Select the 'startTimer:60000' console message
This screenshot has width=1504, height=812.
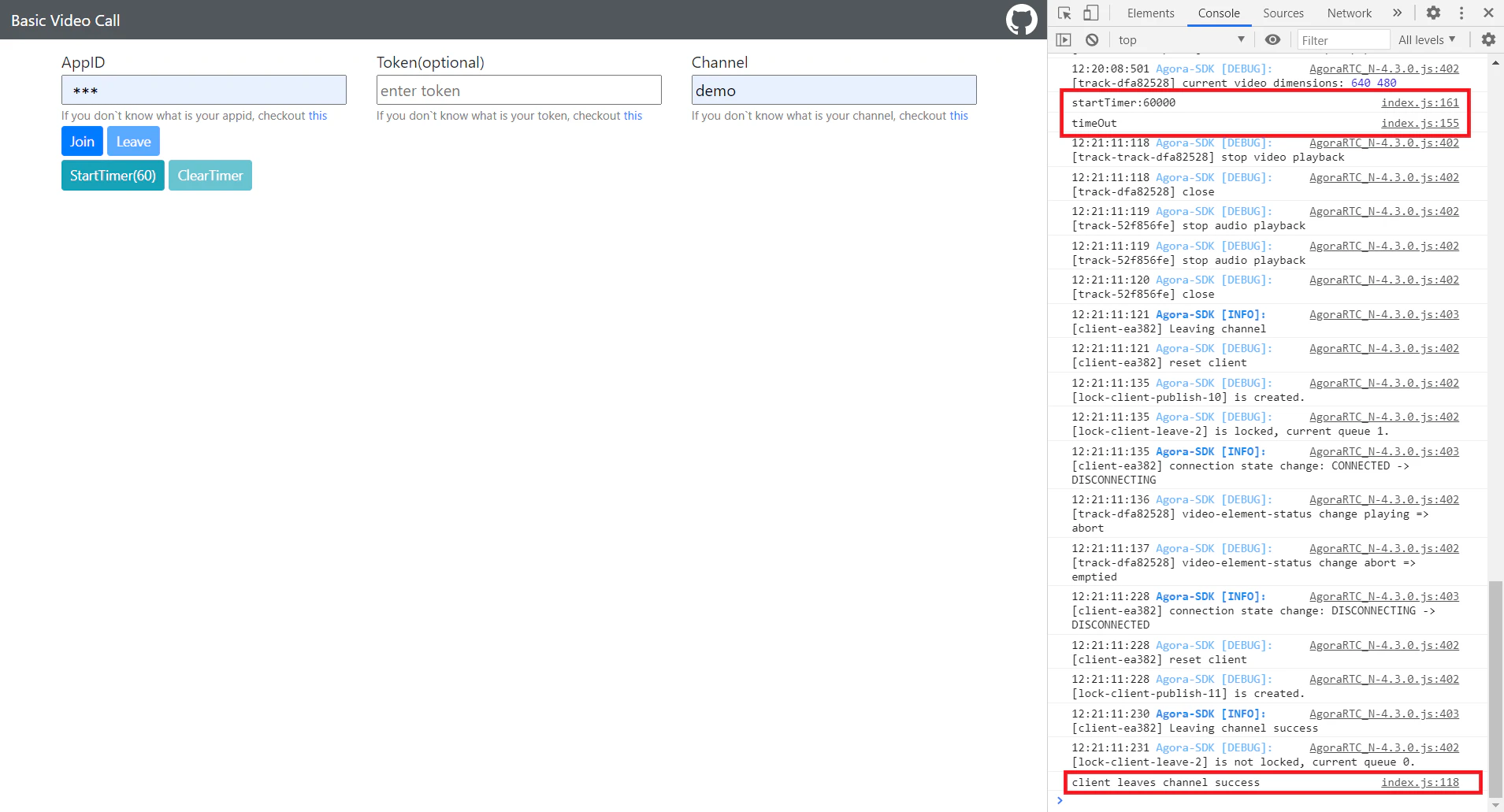[1123, 102]
